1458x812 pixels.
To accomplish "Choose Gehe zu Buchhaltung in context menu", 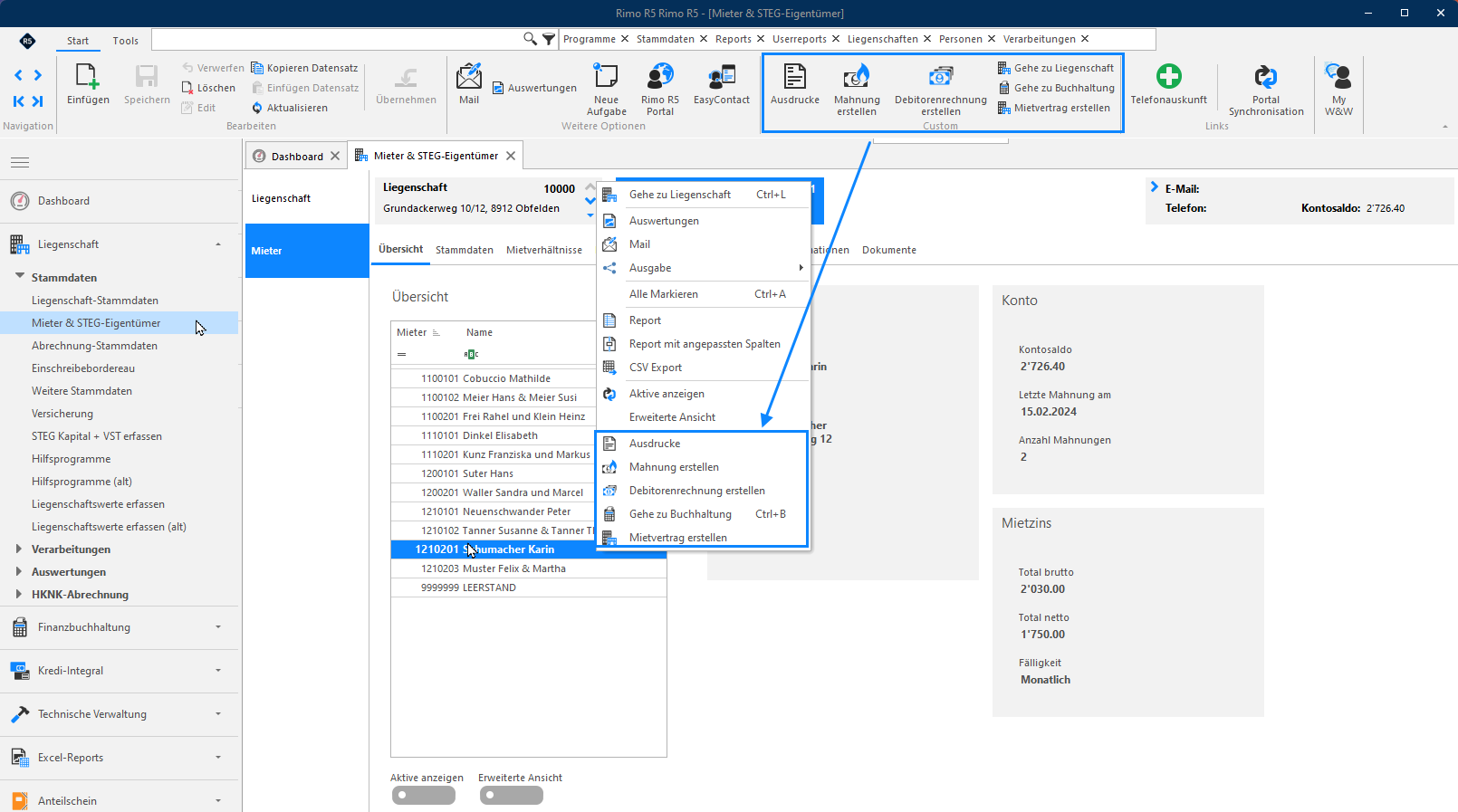I will (702, 514).
